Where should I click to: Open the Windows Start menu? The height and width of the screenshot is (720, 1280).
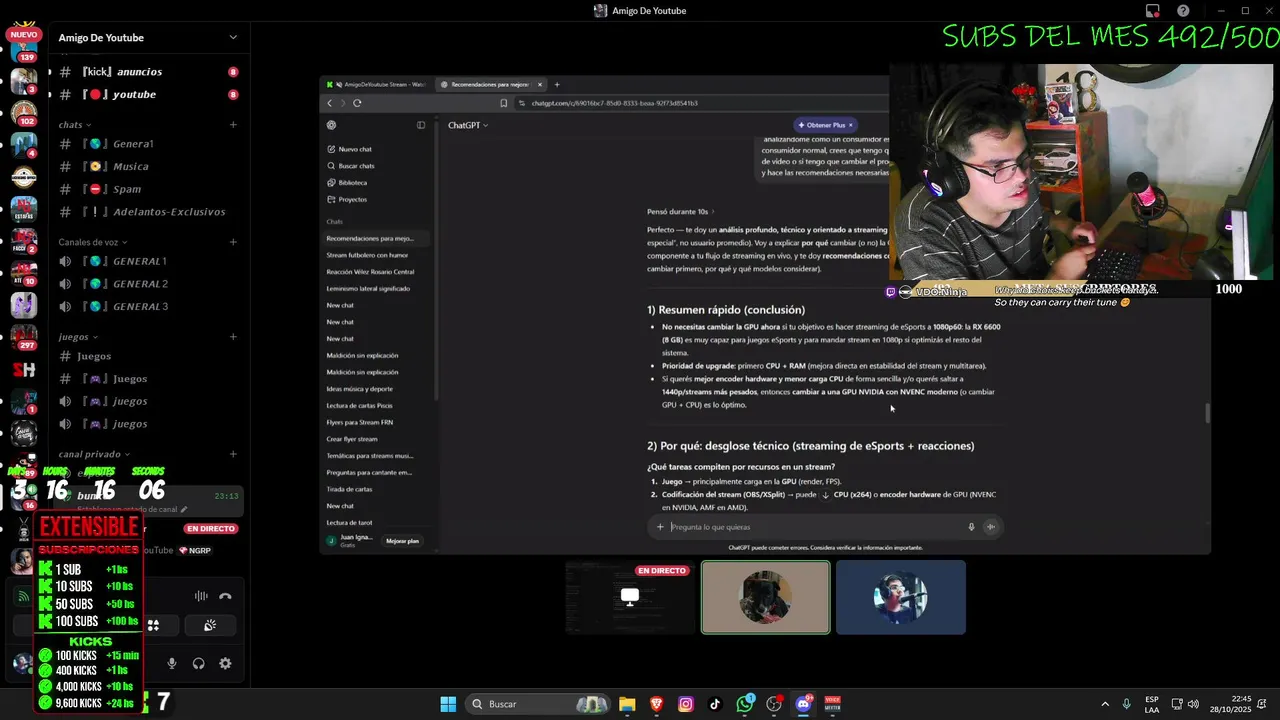pyautogui.click(x=448, y=704)
